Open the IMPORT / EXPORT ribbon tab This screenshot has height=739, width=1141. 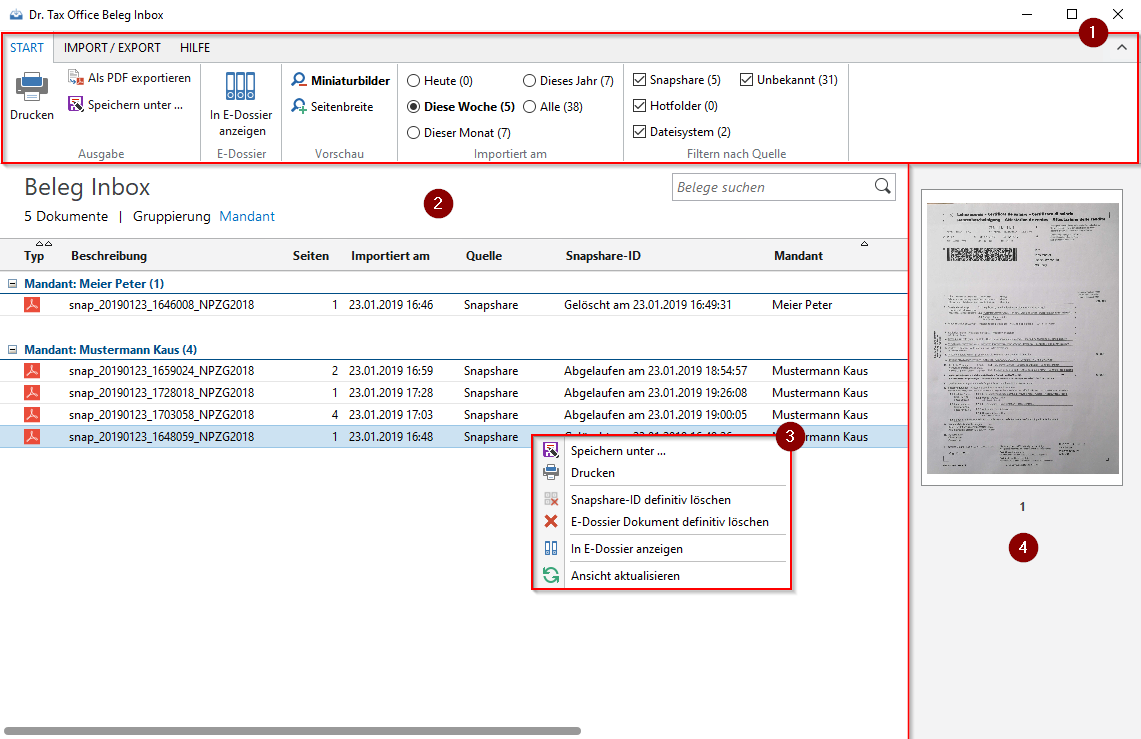click(x=112, y=48)
